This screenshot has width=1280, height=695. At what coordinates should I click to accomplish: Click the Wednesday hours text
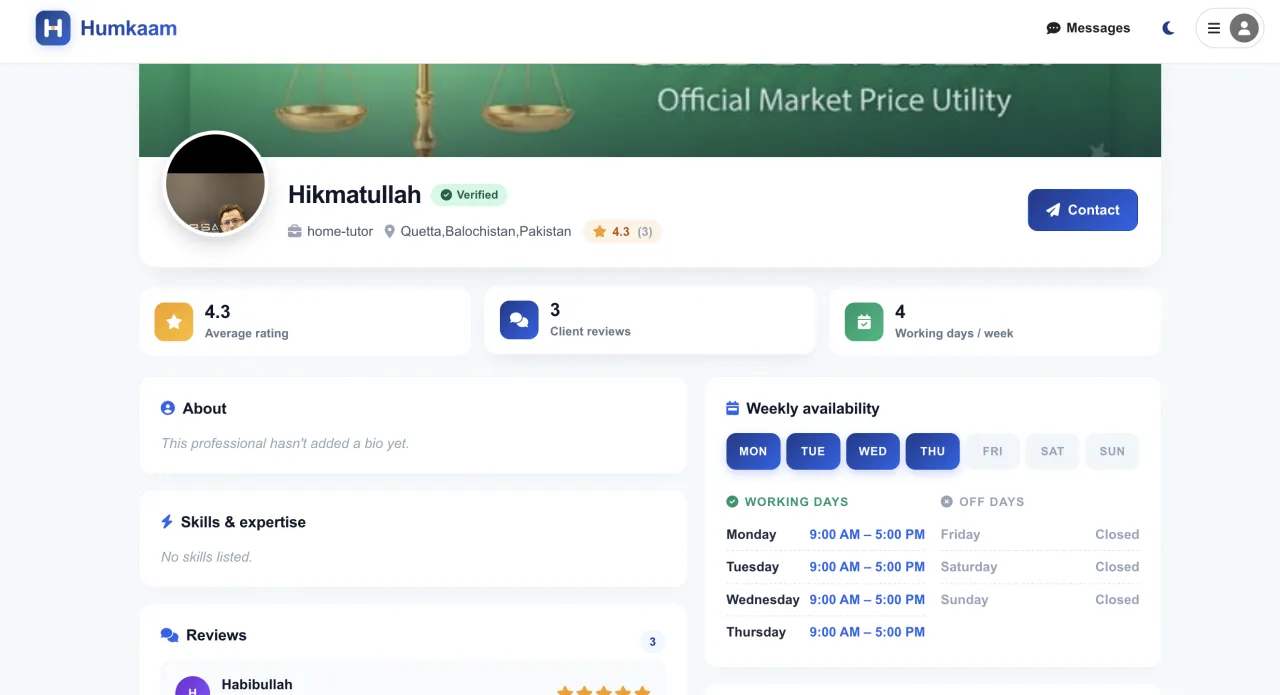pos(867,599)
